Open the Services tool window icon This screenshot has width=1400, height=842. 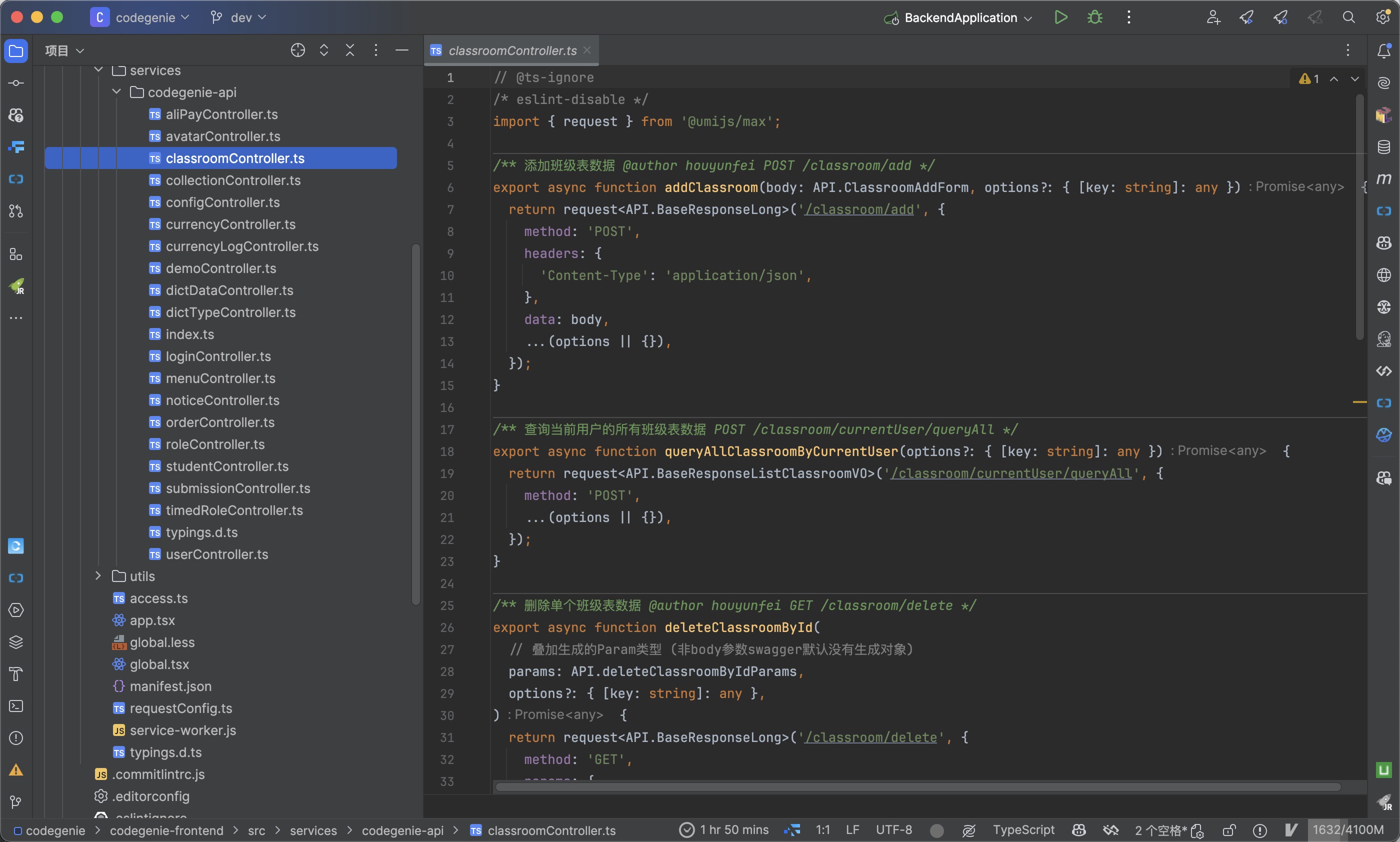pos(16,610)
